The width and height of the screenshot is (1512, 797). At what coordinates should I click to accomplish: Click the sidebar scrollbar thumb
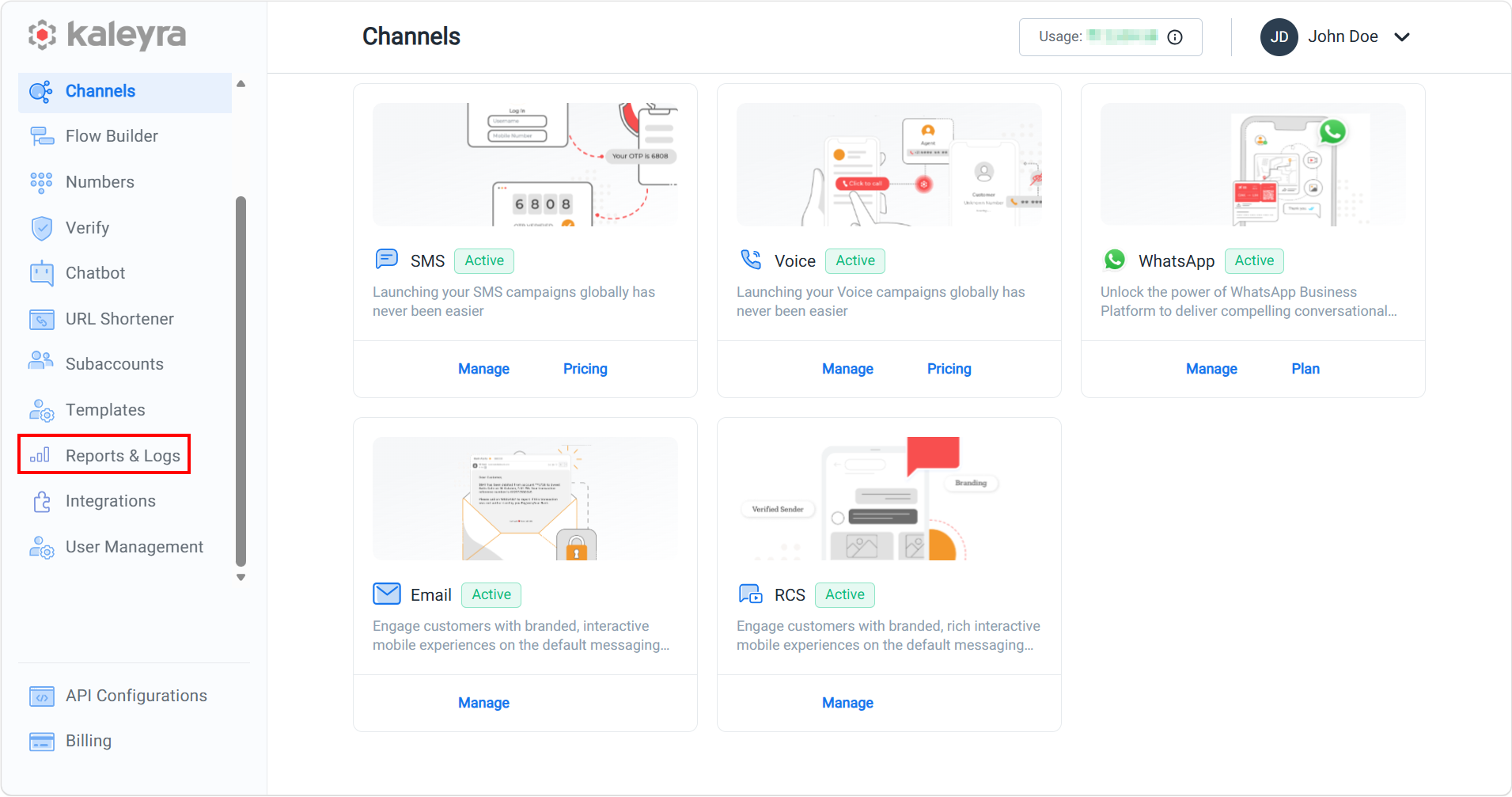(x=241, y=381)
